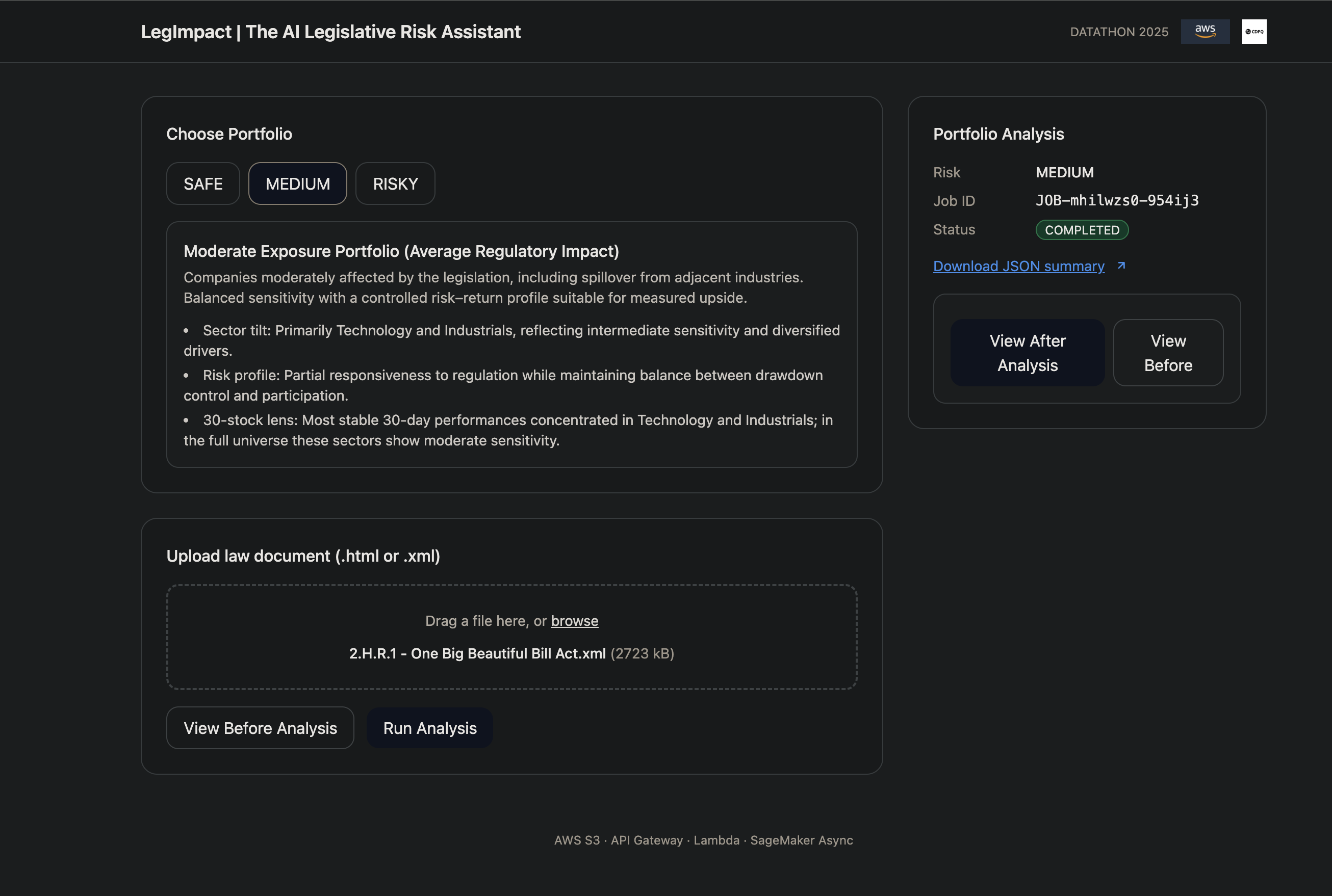Click the DATATHON 2025 label
The height and width of the screenshot is (896, 1332).
[x=1119, y=32]
